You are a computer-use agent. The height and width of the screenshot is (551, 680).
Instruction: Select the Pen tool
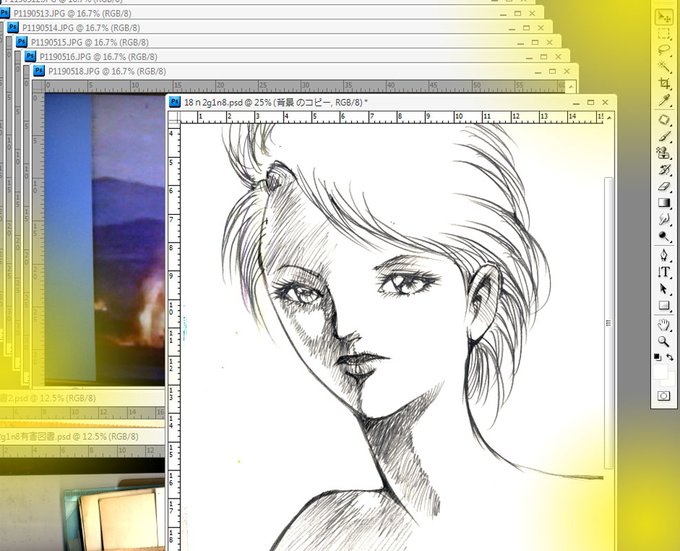tap(664, 255)
